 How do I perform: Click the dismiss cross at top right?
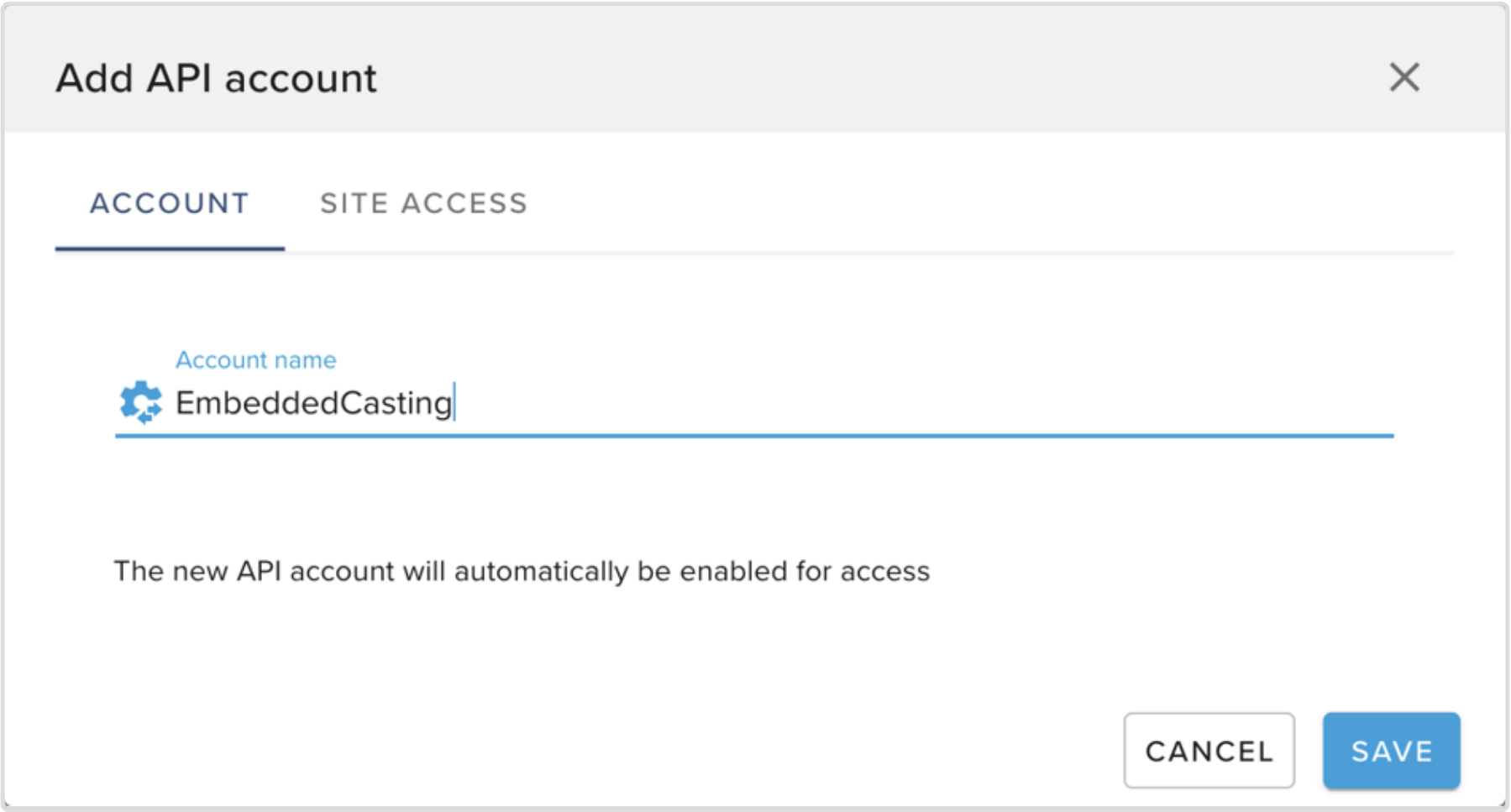tap(1405, 77)
